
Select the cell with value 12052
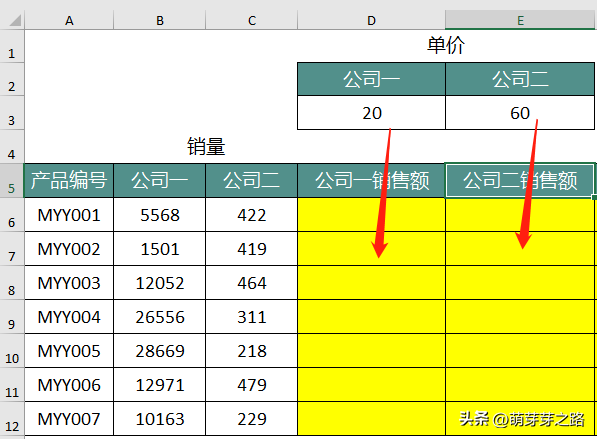(x=160, y=283)
